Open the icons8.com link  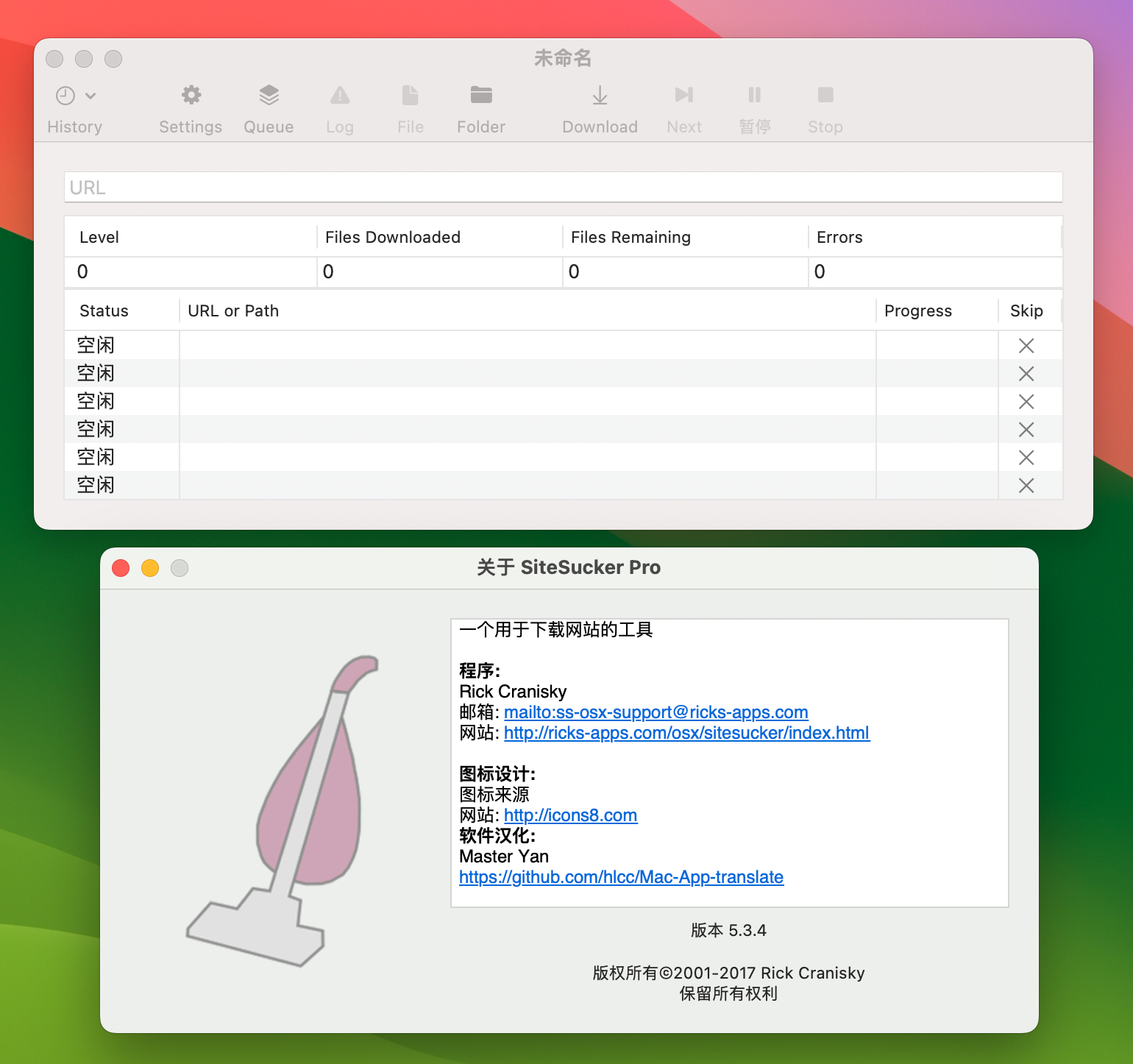click(571, 815)
